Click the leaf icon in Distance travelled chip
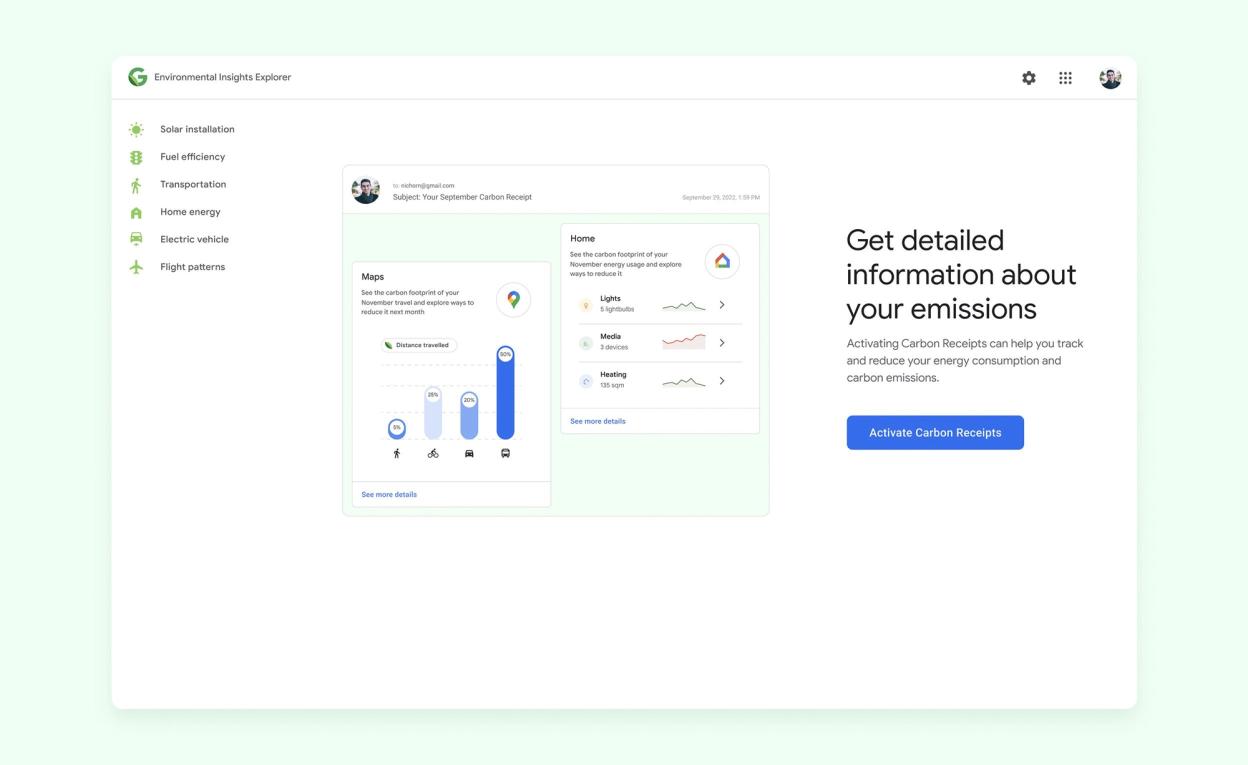 click(x=388, y=345)
